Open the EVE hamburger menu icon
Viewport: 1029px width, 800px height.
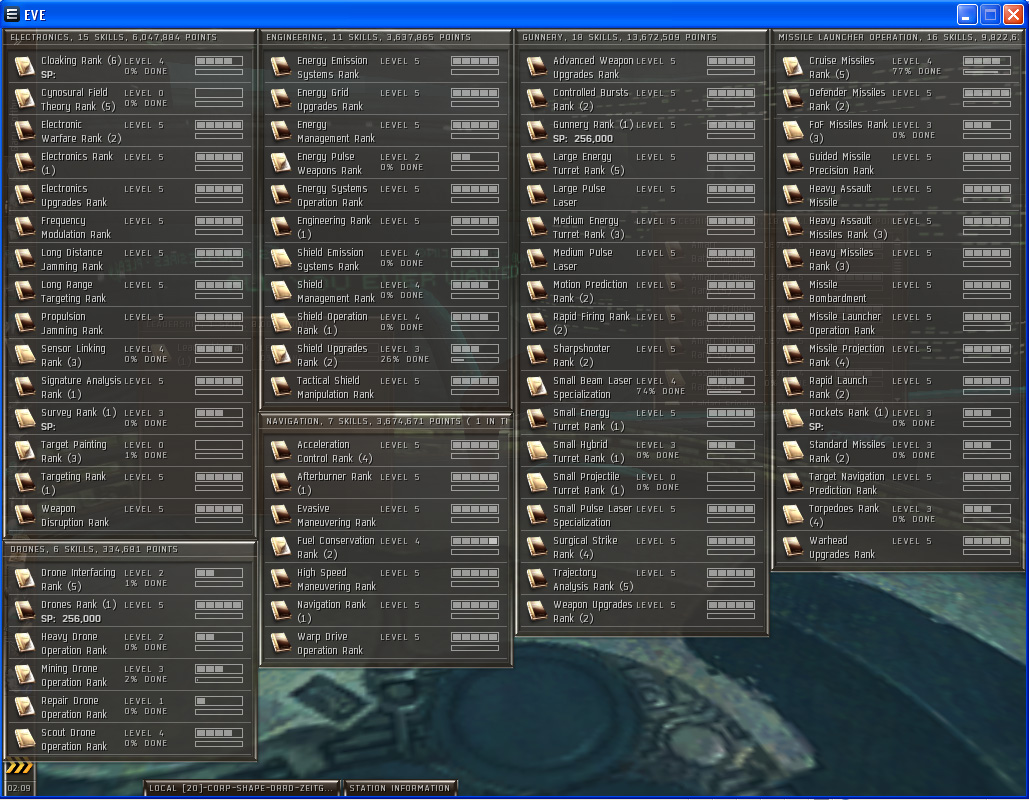pyautogui.click(x=12, y=14)
